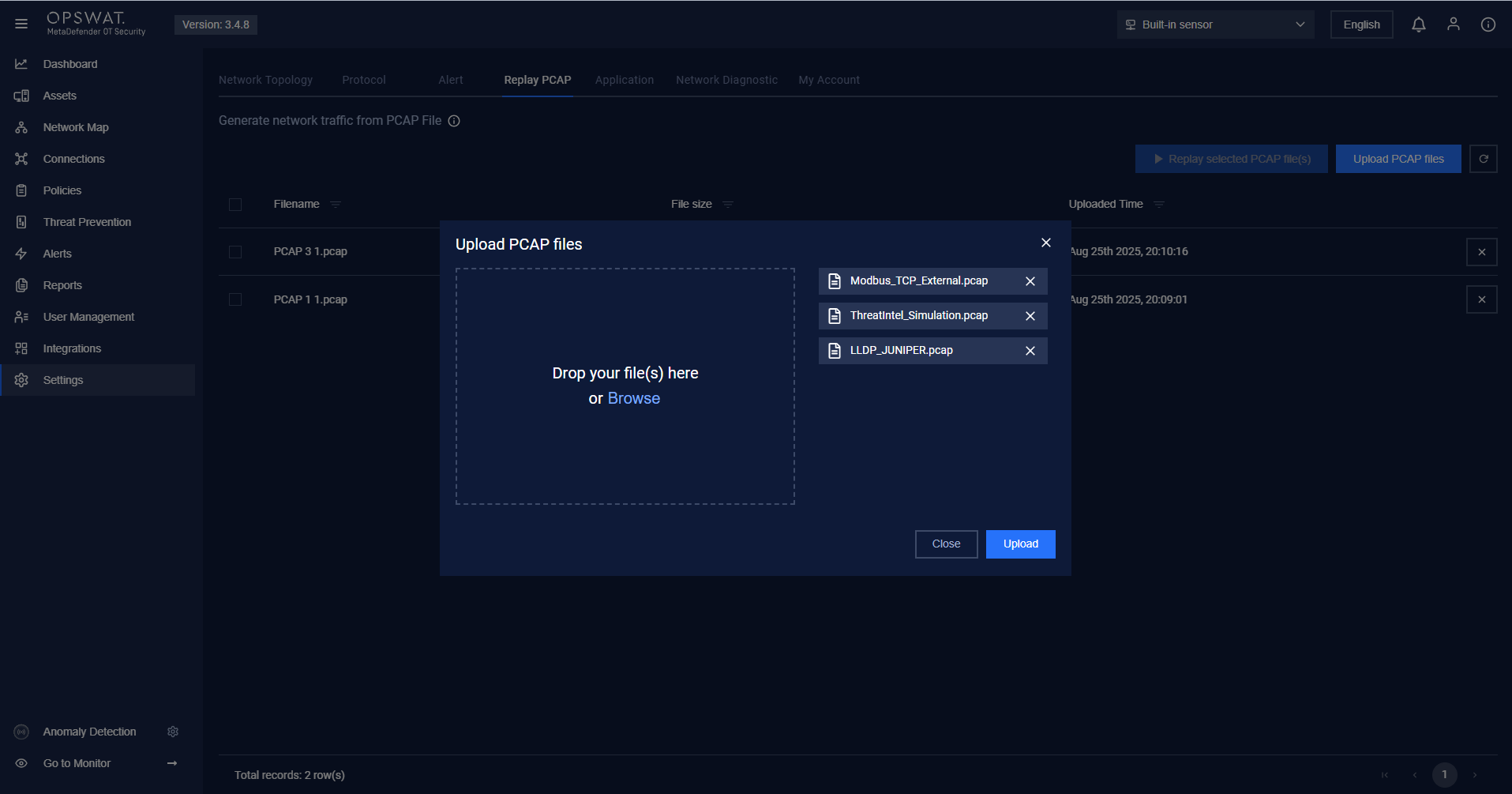Toggle the select-all checkbox in table header

click(235, 205)
